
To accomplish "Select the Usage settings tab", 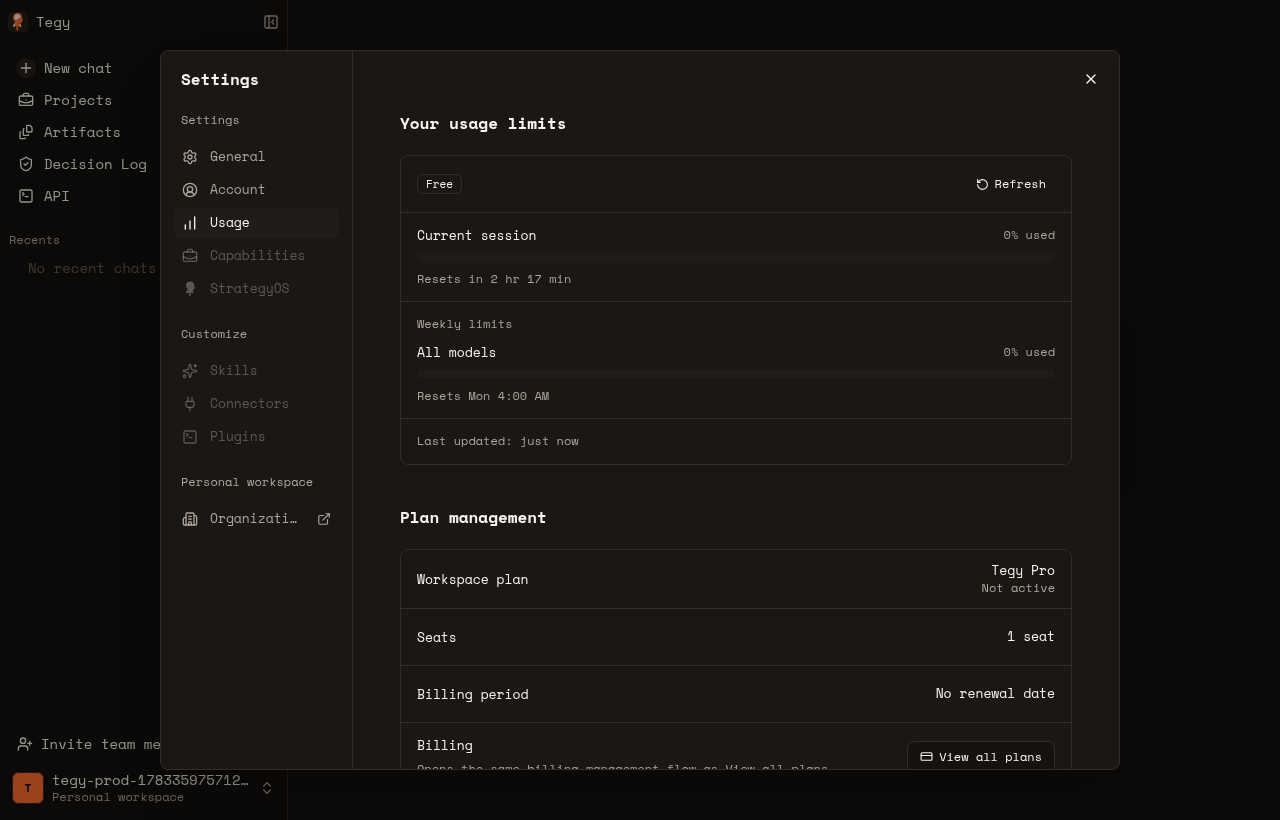I will tap(256, 223).
